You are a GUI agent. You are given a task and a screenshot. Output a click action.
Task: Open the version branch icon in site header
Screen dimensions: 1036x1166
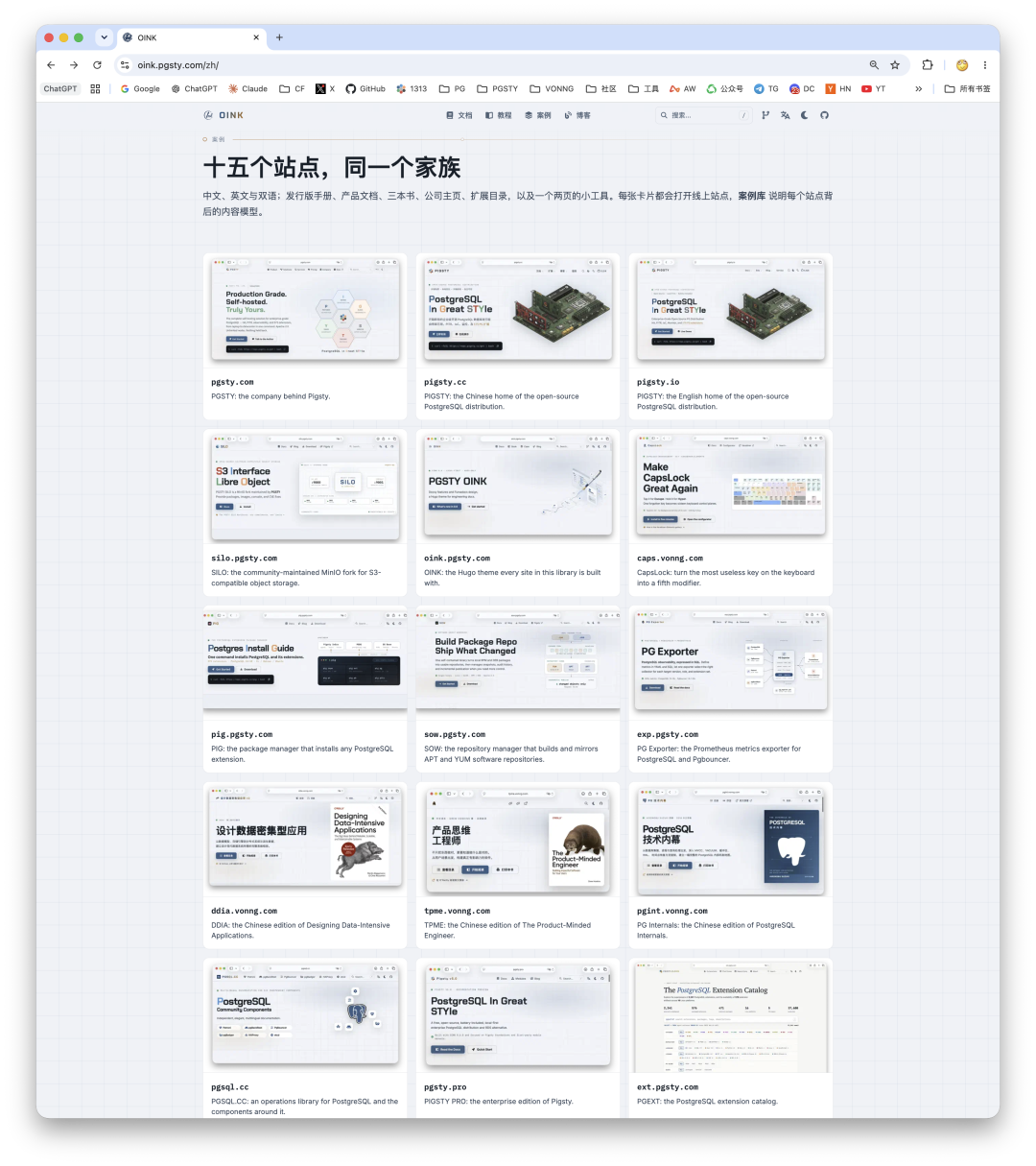tap(765, 115)
